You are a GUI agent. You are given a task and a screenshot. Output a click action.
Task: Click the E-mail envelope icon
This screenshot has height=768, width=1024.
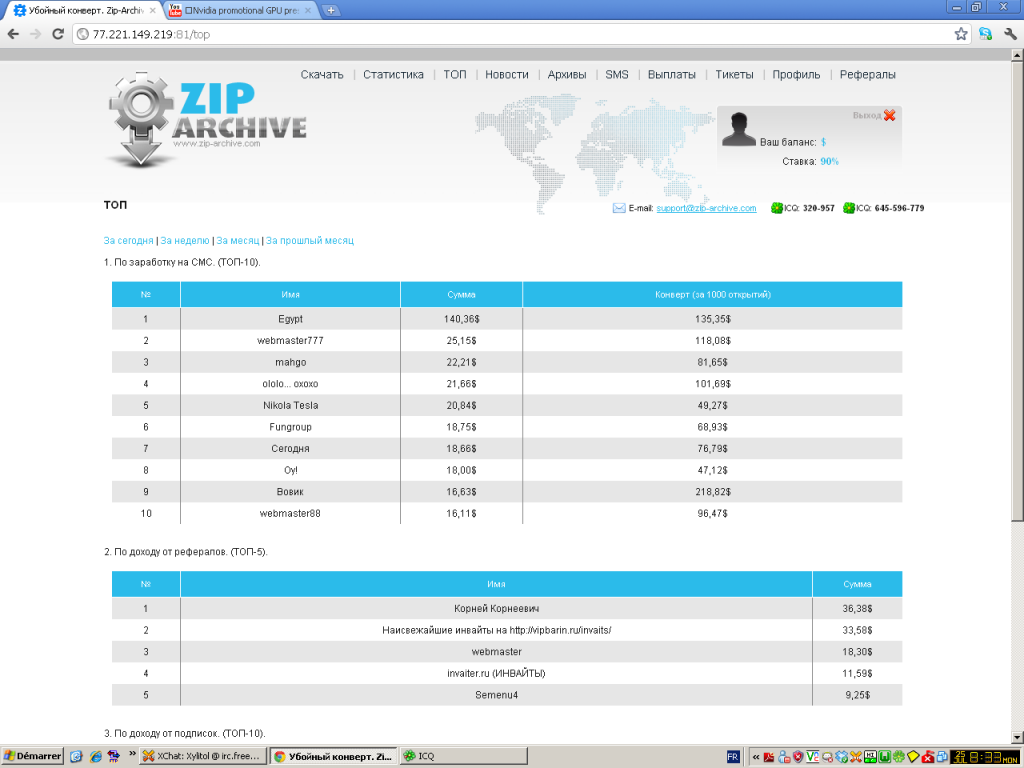618,208
